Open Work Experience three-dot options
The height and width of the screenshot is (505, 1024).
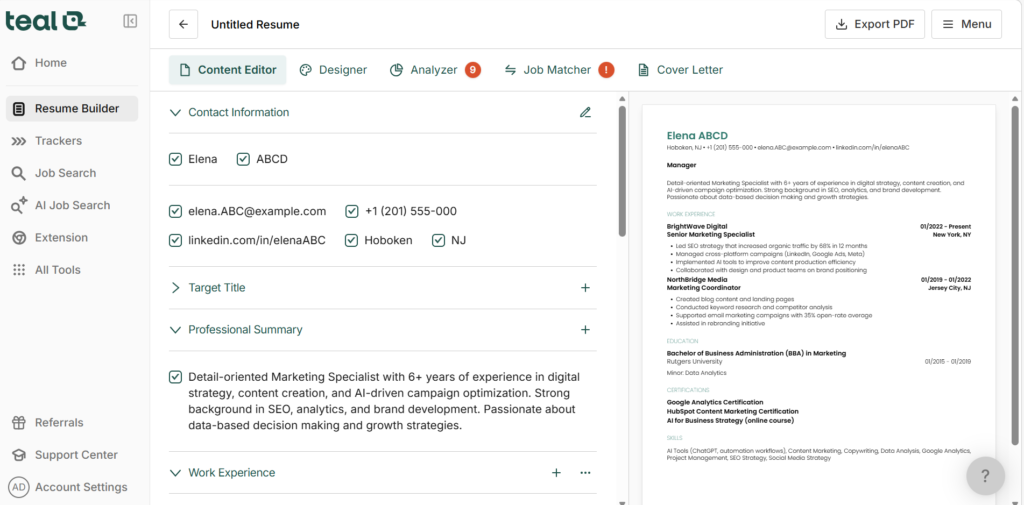585,473
